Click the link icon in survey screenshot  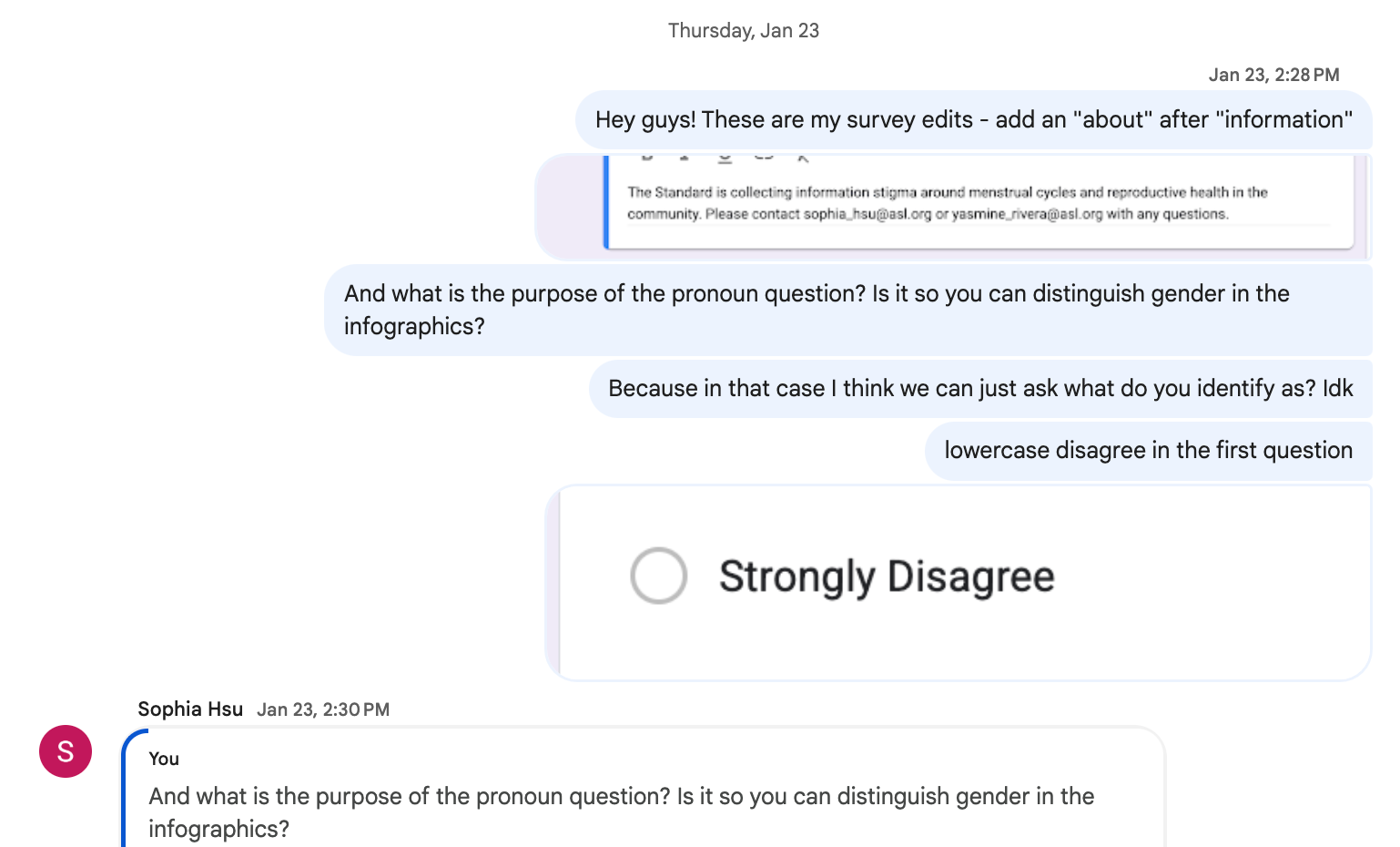pyautogui.click(x=764, y=158)
